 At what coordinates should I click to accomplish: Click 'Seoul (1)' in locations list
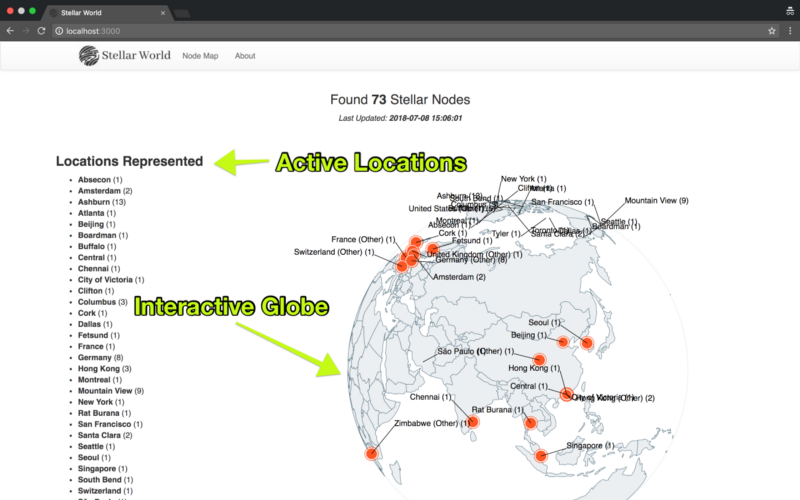[94, 458]
